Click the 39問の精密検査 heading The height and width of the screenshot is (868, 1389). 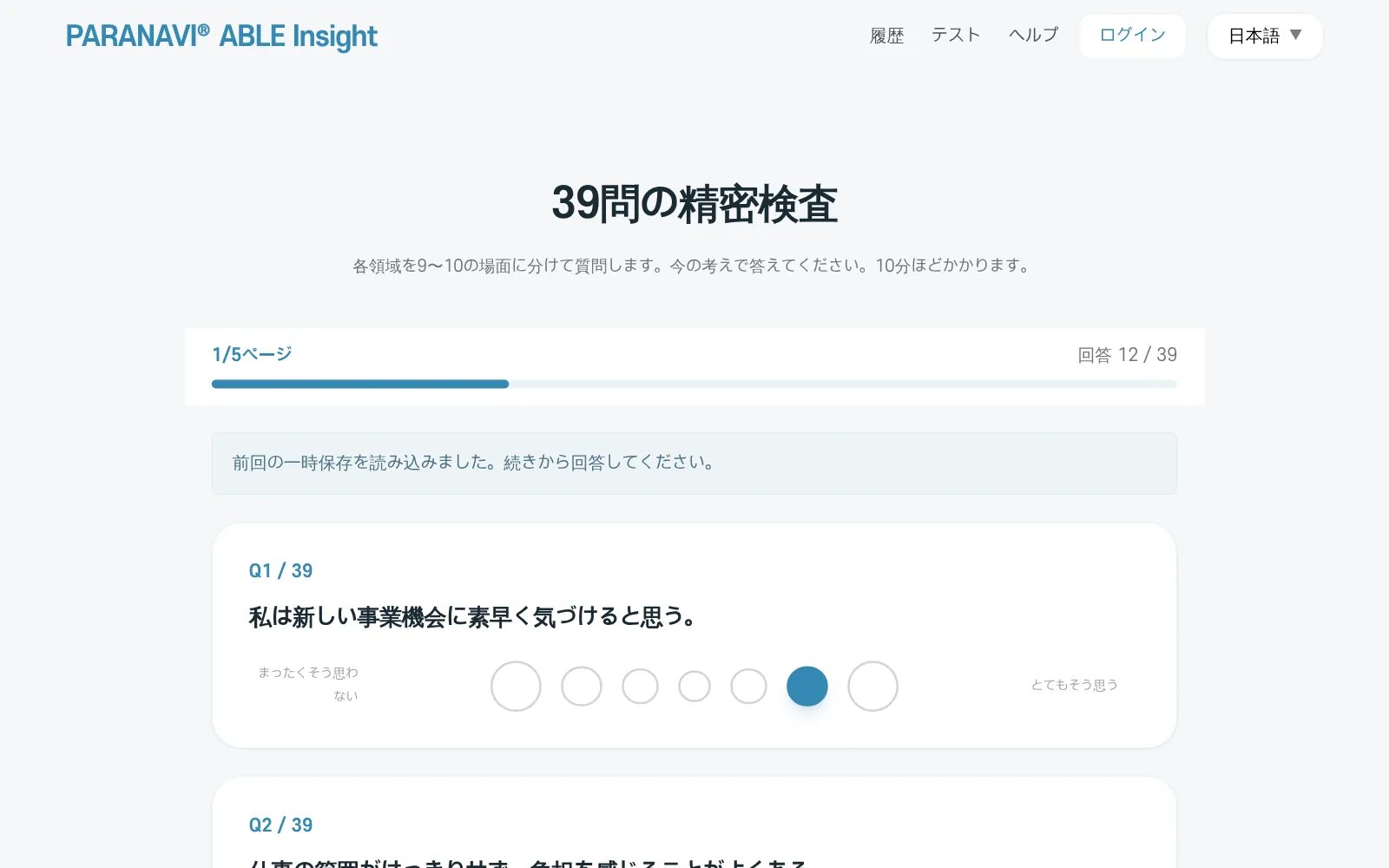click(694, 203)
